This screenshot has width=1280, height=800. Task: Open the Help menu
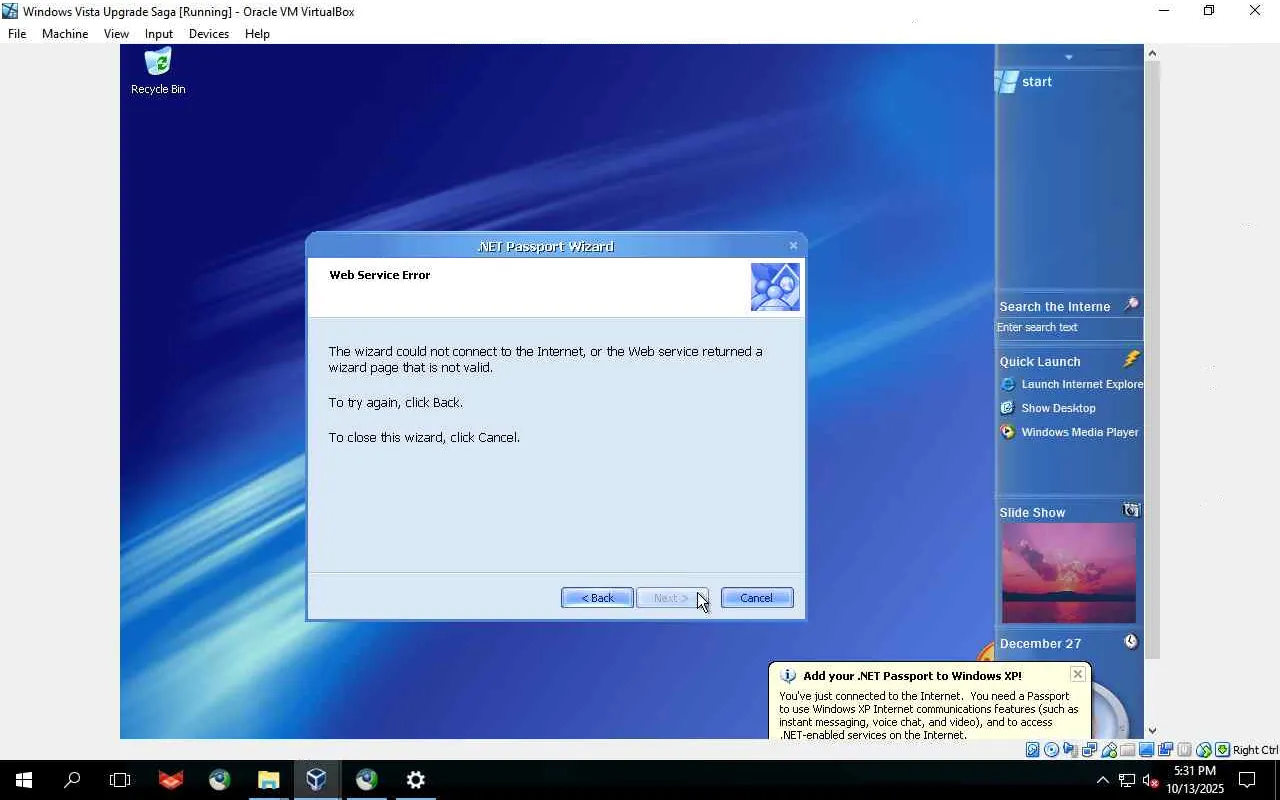click(x=257, y=33)
